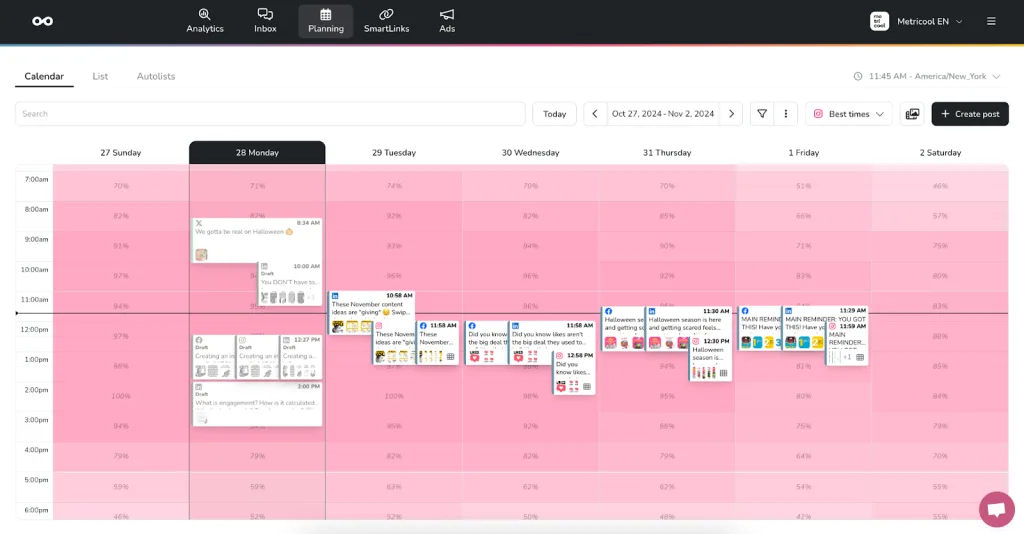Go to the next week arrow

[x=731, y=114]
